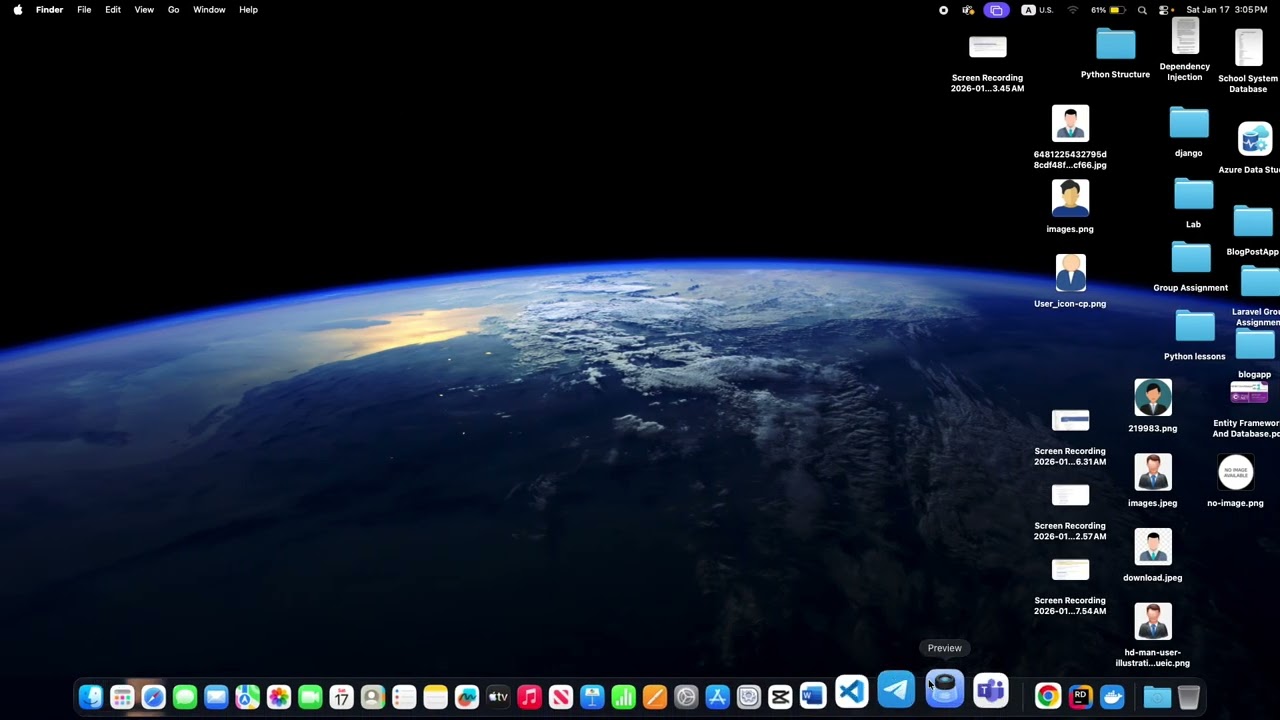Launch Notes from the Dock

point(435,697)
